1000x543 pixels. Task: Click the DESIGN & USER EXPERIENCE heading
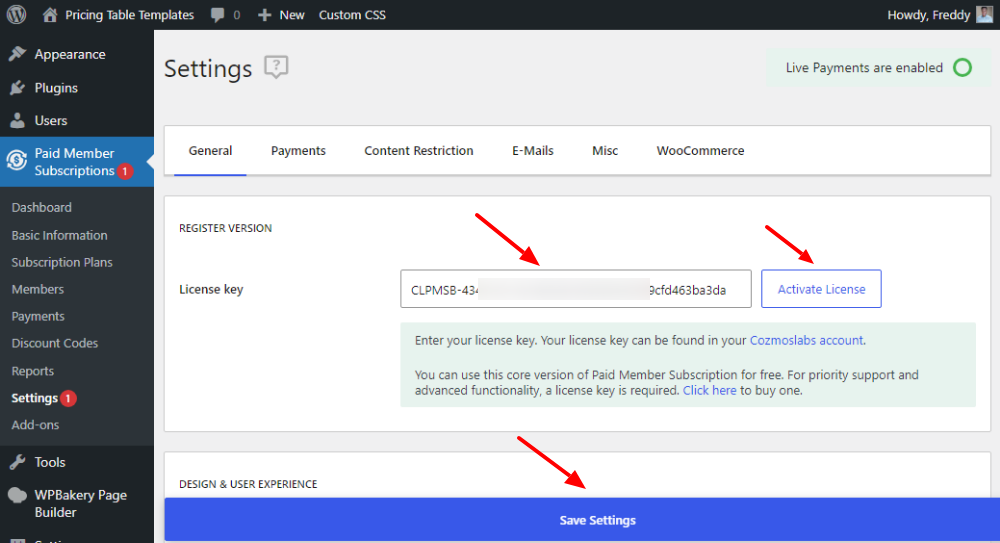(x=248, y=484)
